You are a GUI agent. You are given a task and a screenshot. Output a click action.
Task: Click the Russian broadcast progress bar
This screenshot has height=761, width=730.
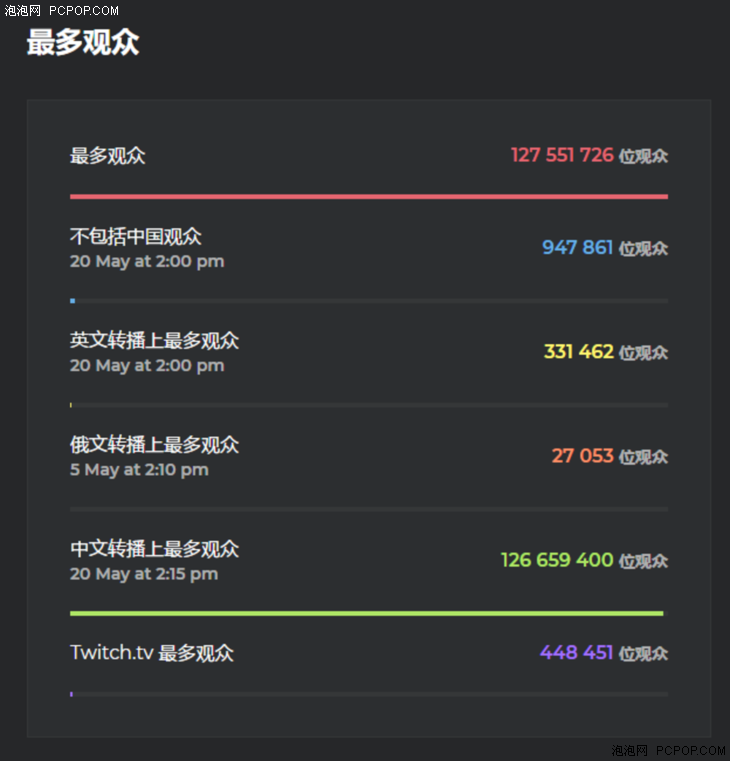coord(369,509)
